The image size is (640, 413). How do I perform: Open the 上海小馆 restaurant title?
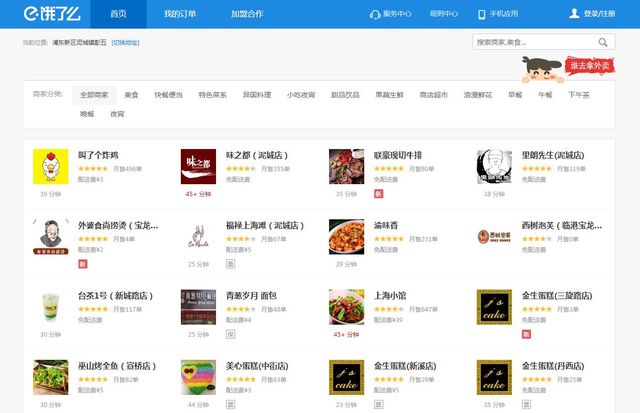tap(390, 296)
